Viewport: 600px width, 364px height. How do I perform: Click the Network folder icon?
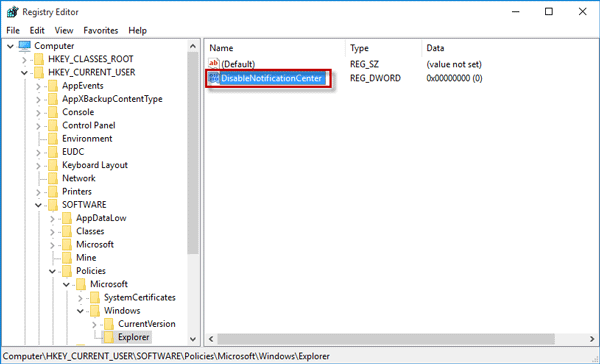pos(53,178)
